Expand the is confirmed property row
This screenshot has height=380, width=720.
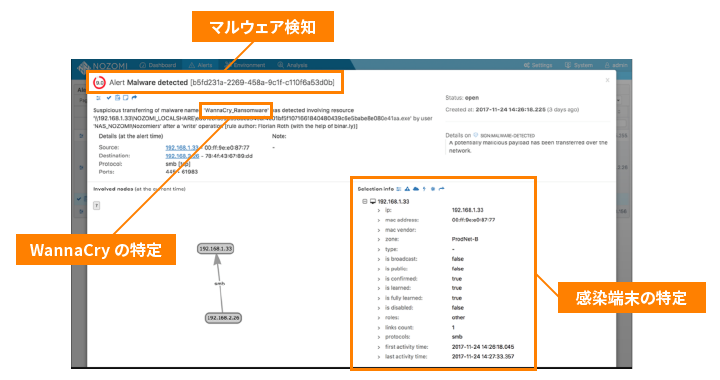(379, 279)
